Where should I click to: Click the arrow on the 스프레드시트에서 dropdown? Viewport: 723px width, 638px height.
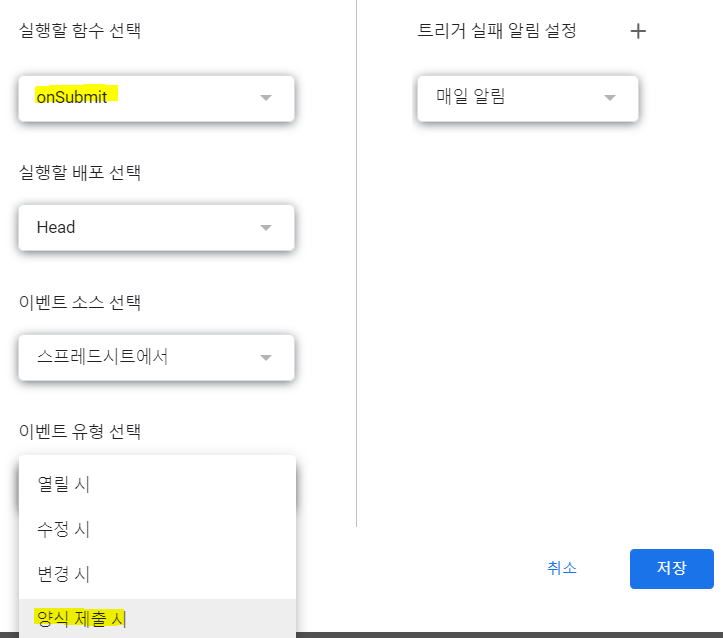266,358
